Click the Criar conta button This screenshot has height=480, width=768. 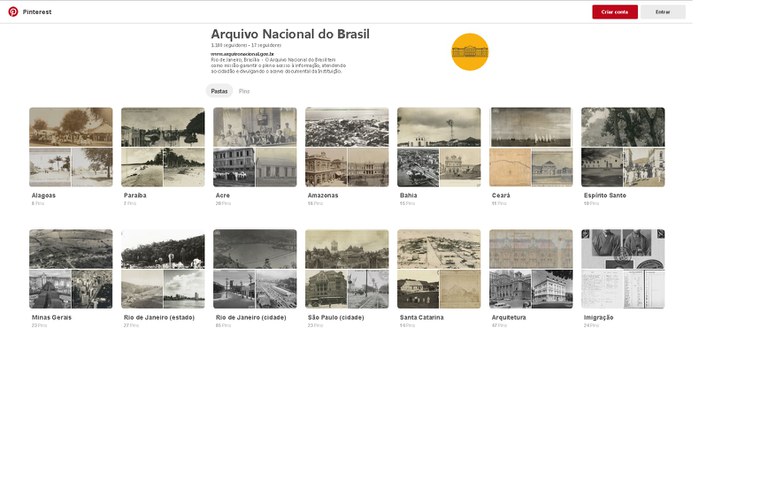(615, 12)
